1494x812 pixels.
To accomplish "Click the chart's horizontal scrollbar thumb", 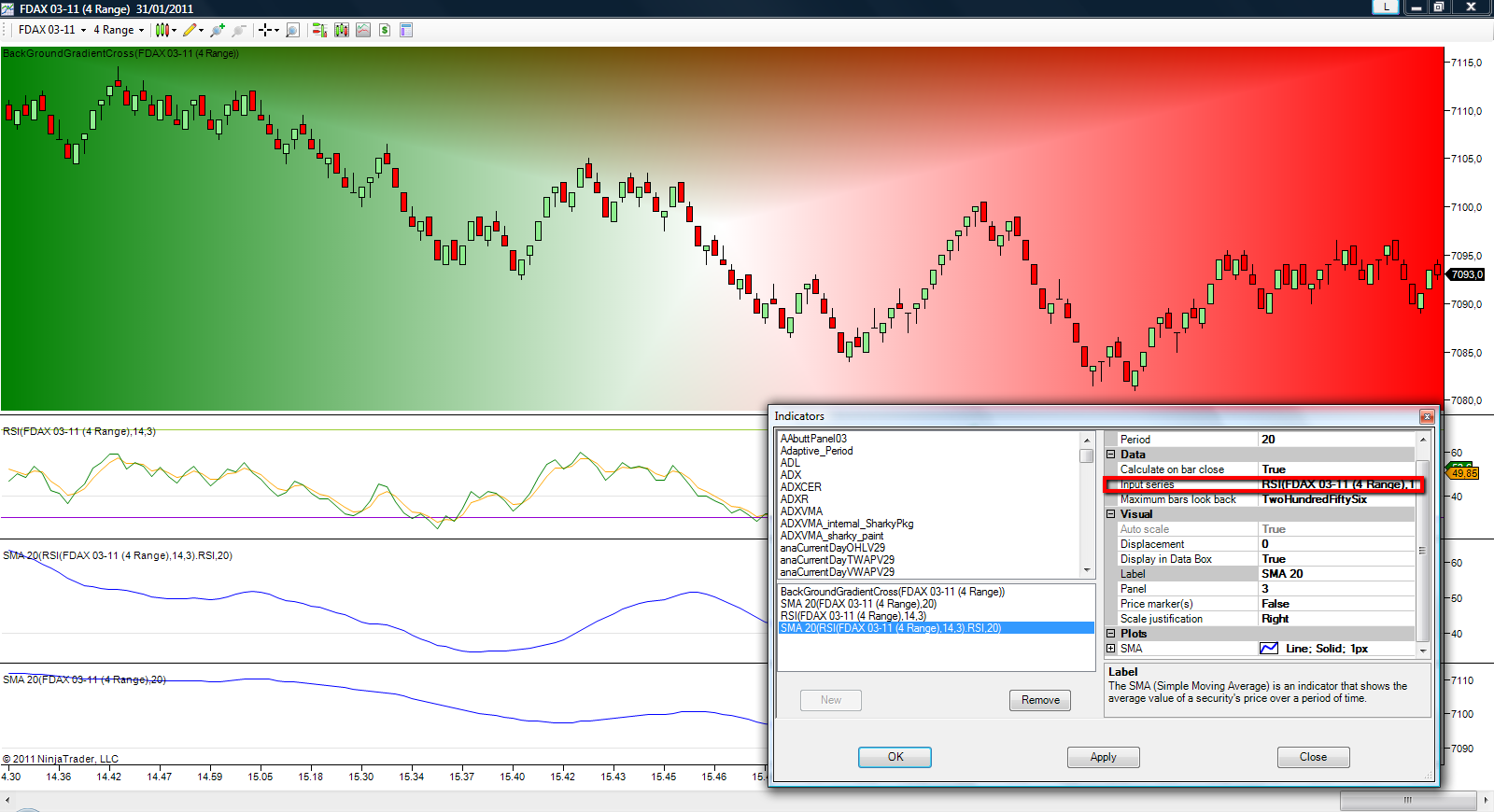I will tap(1407, 800).
